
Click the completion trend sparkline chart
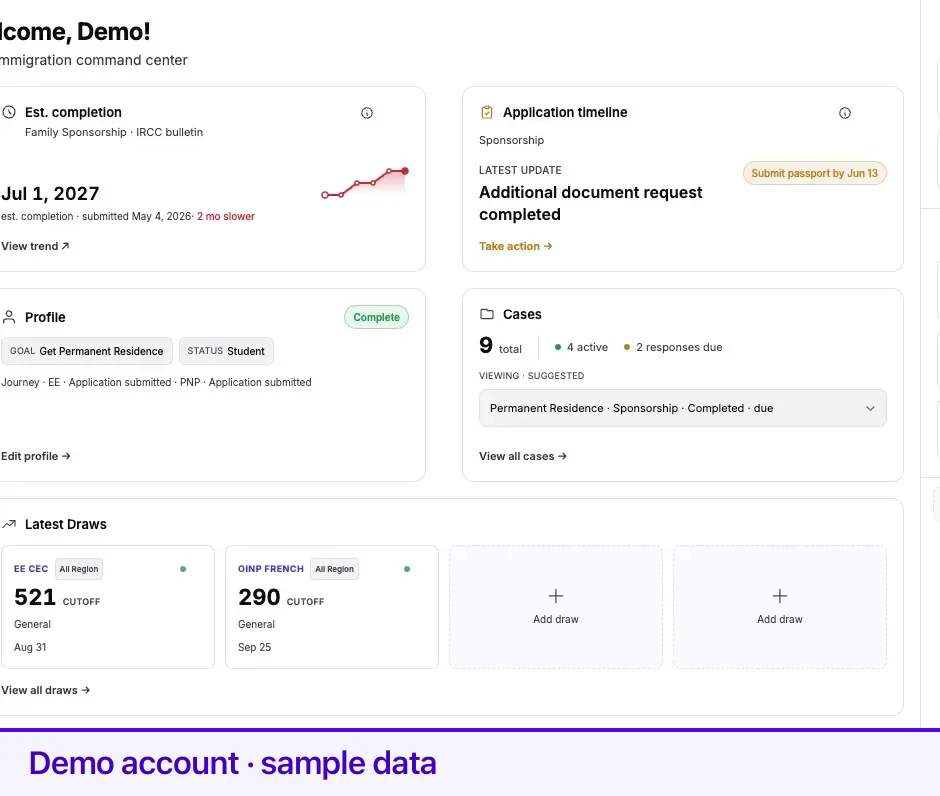[365, 183]
